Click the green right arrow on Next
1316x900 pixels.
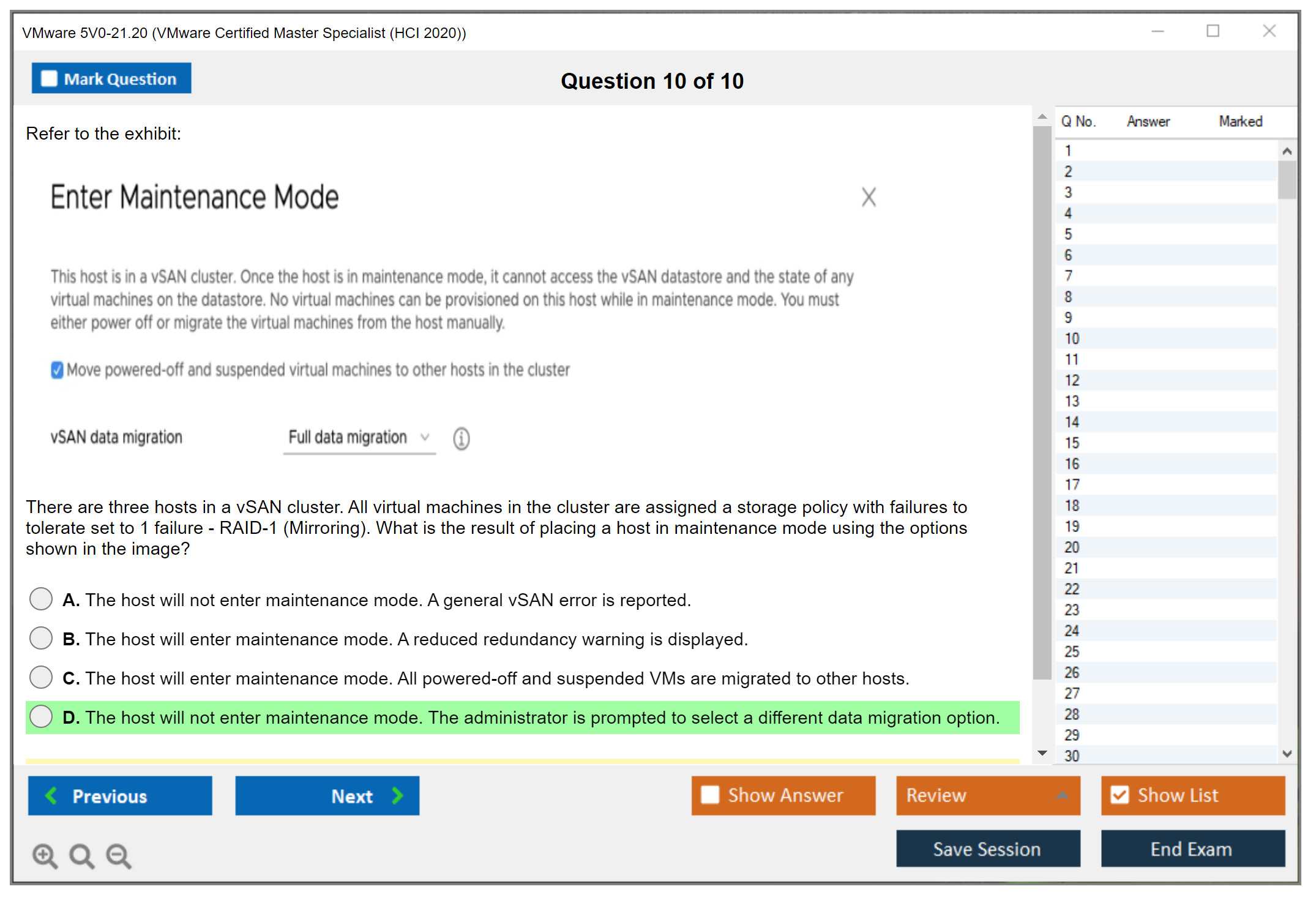(397, 795)
